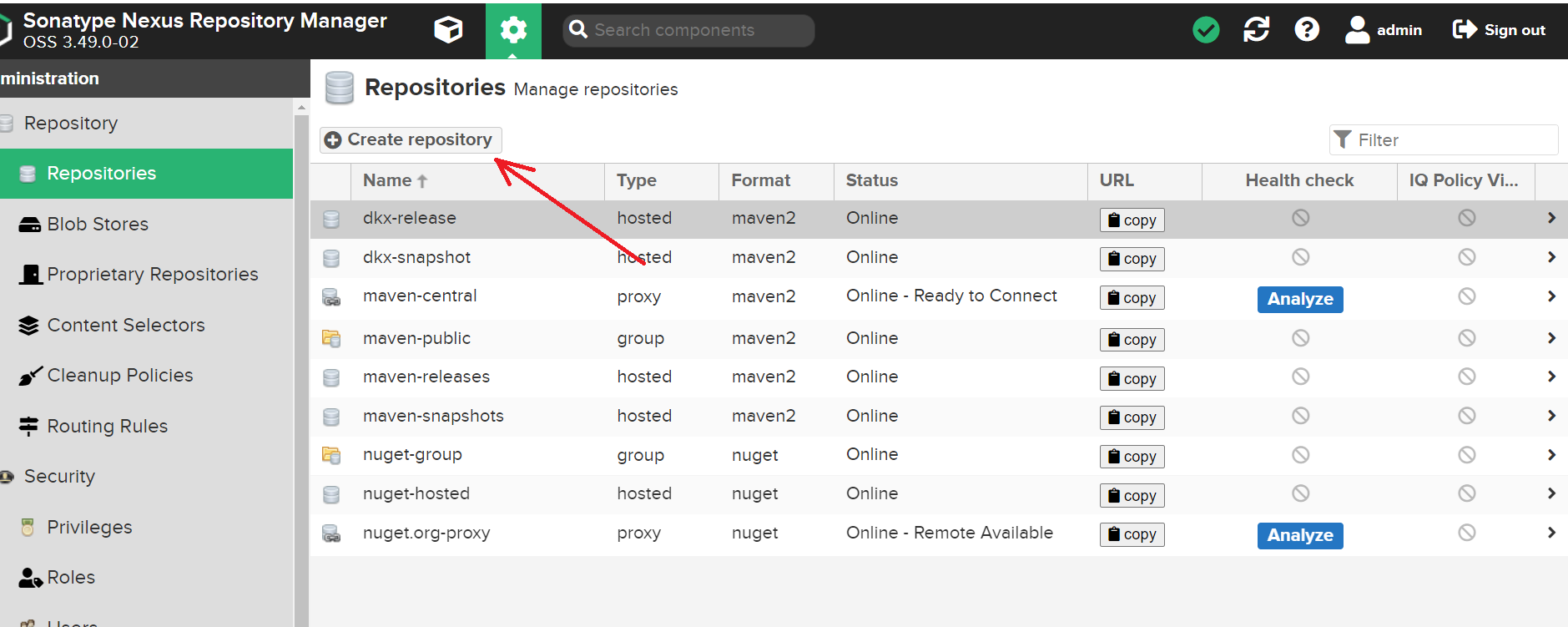1568x627 pixels.
Task: Click the group repository icon for maven-public
Action: click(331, 338)
